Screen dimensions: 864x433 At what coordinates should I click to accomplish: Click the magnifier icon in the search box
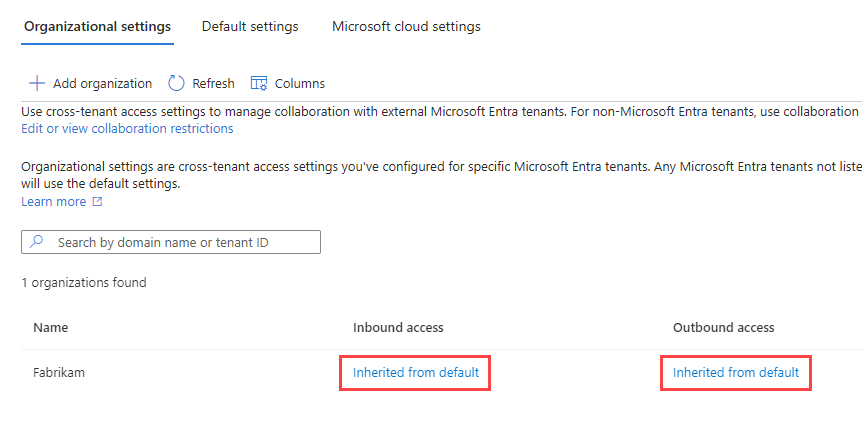37,242
